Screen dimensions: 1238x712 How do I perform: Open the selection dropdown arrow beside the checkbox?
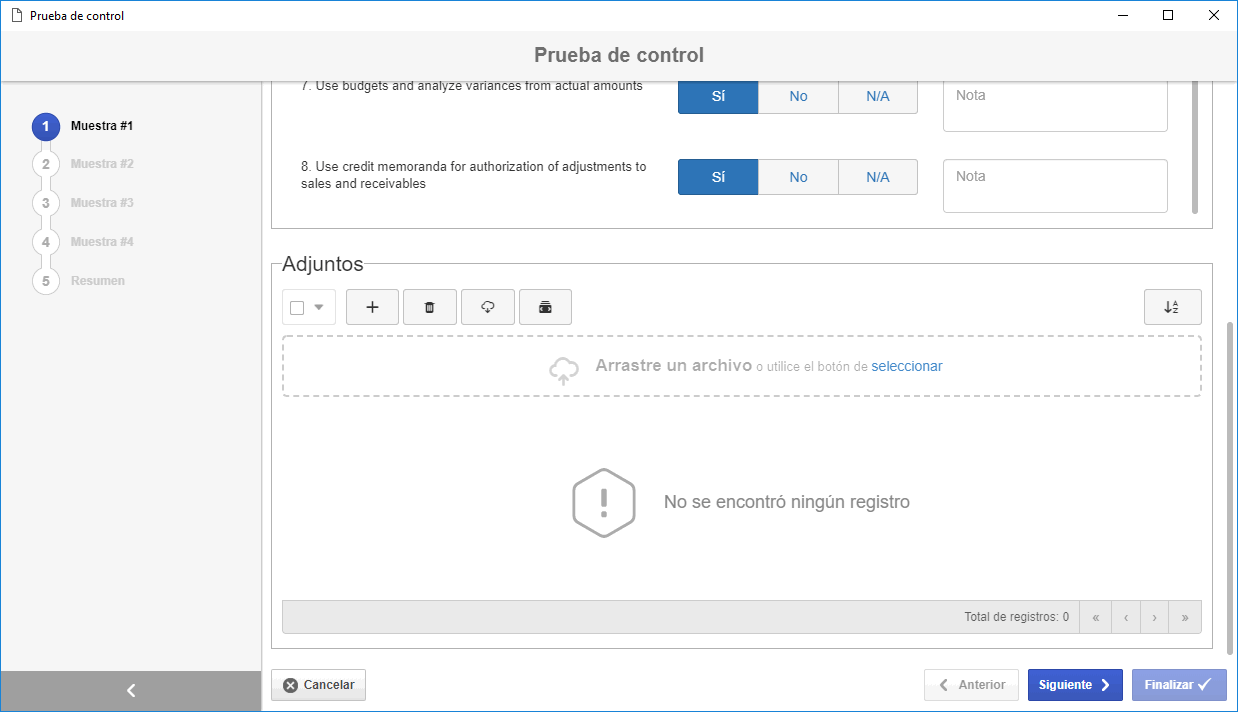[319, 308]
